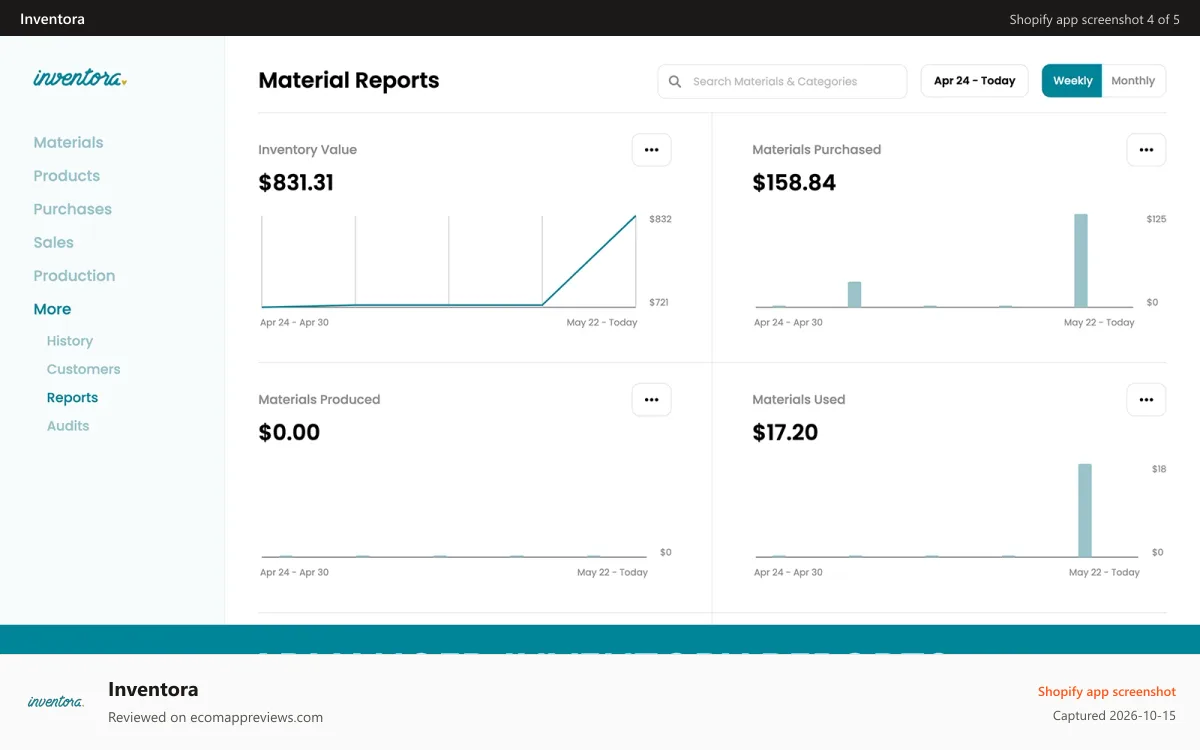Image resolution: width=1200 pixels, height=750 pixels.
Task: Click the search magnifier icon
Action: pos(675,82)
